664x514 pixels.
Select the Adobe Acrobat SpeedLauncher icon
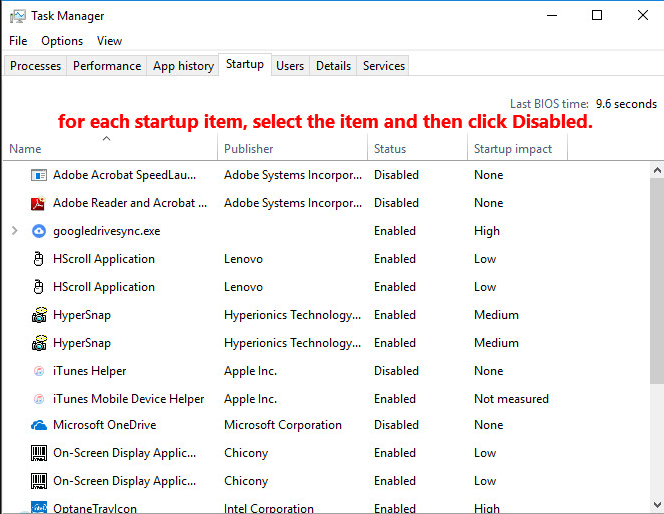(x=39, y=175)
